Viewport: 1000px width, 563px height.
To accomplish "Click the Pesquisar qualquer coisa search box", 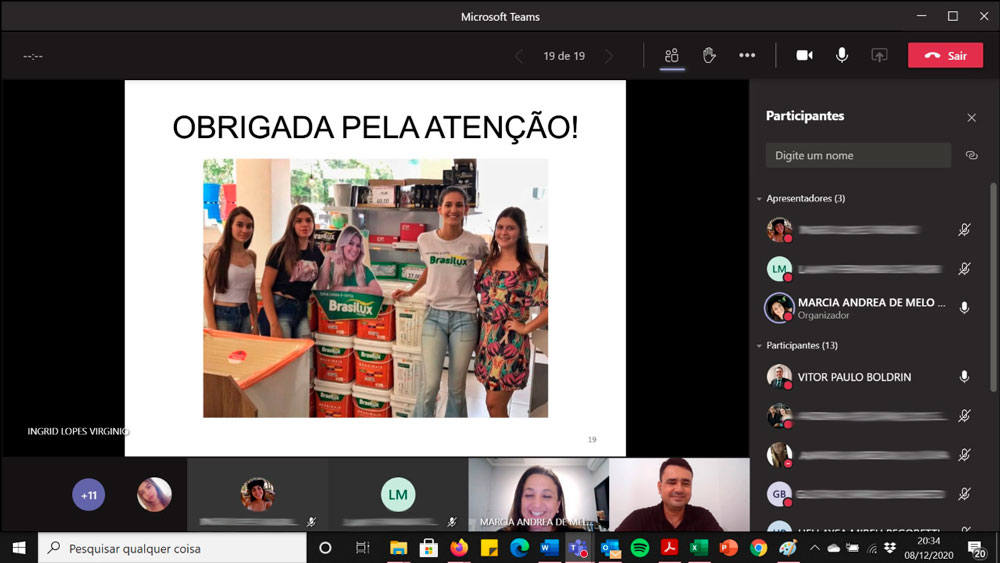I will point(172,548).
